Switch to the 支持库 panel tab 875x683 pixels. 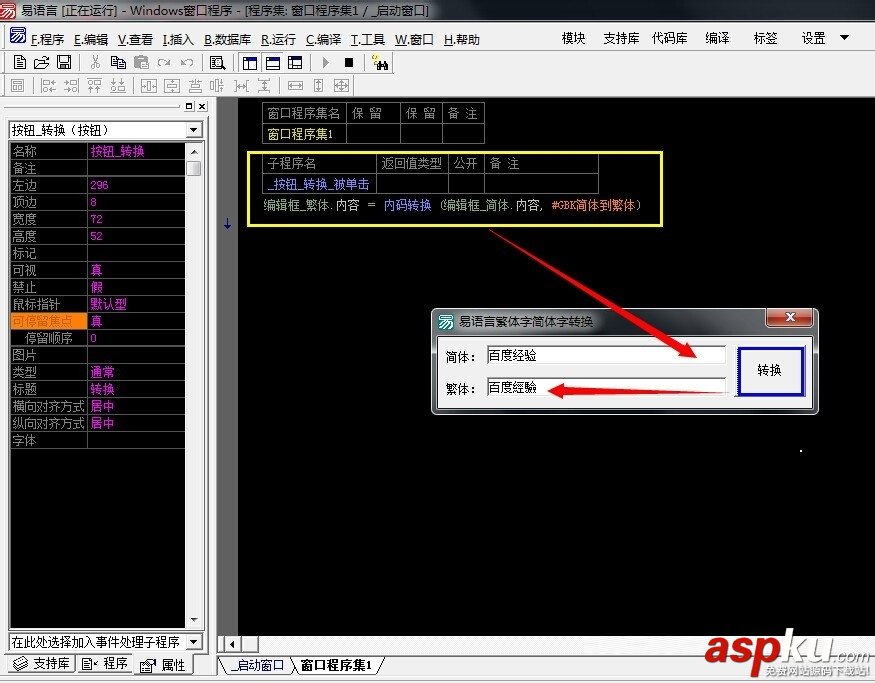[42, 663]
